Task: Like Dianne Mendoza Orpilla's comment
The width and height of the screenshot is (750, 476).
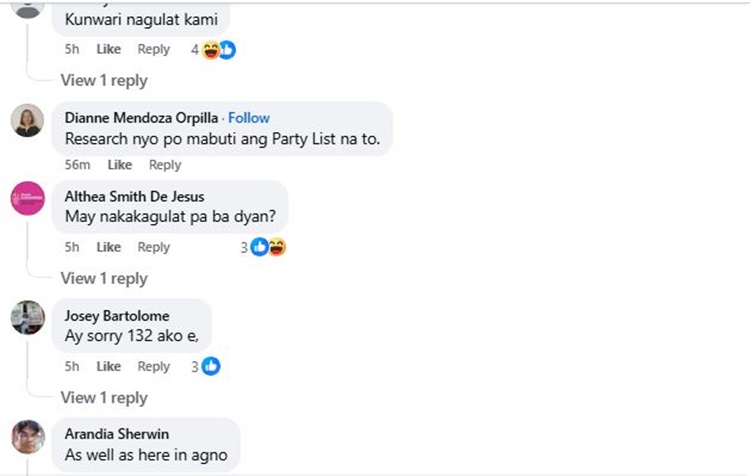Action: tap(120, 165)
